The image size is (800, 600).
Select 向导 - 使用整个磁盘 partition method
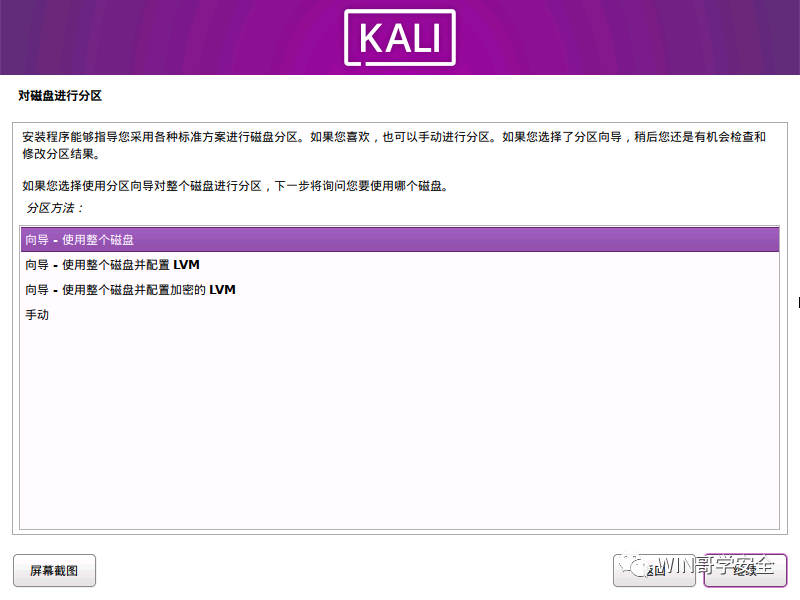pos(399,240)
